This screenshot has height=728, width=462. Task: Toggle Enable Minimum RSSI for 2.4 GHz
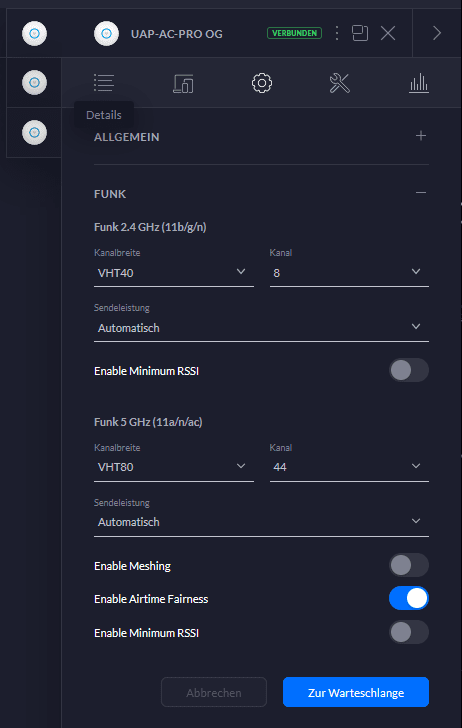pos(409,370)
